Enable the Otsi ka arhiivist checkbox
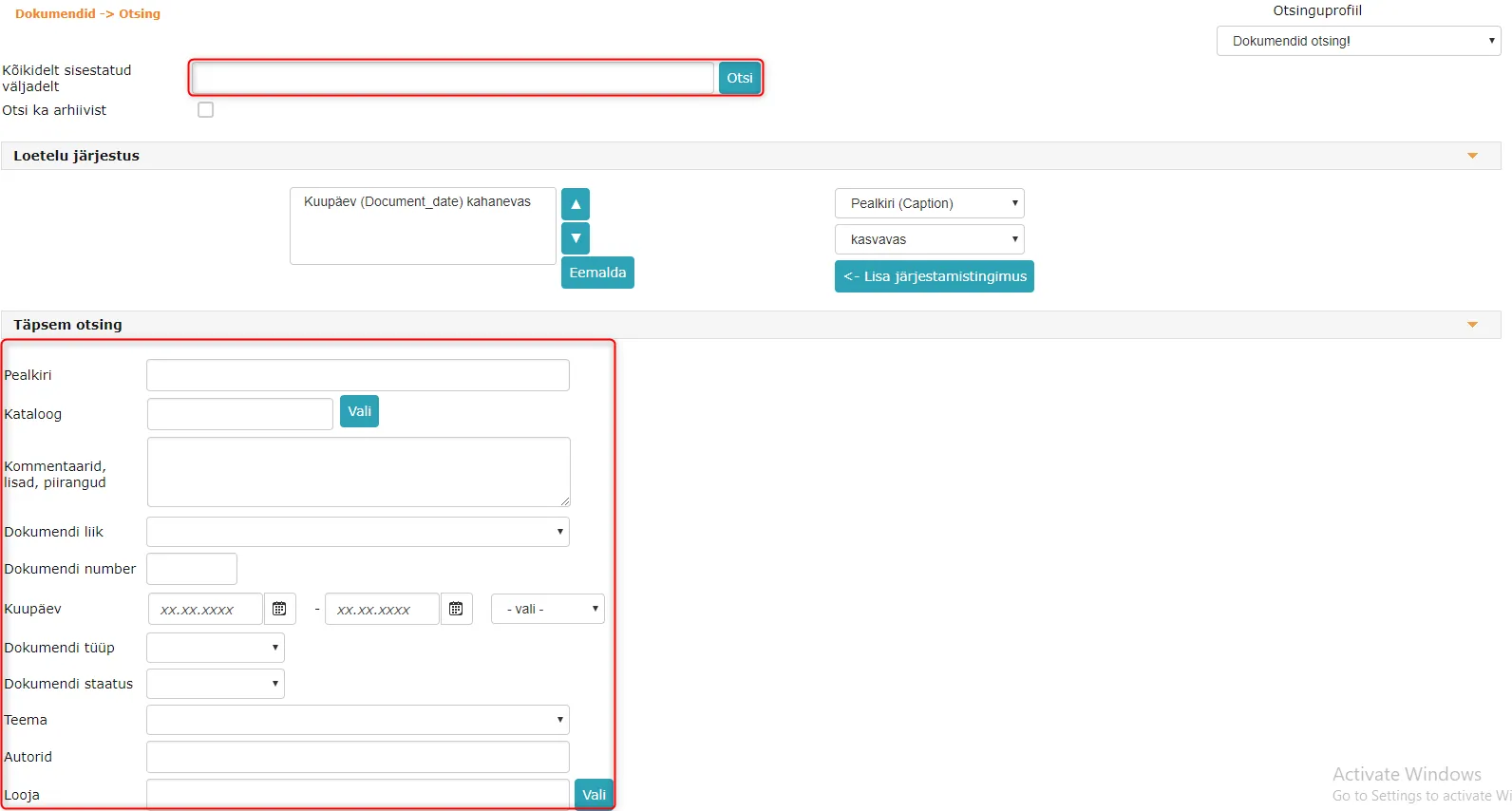The height and width of the screenshot is (811, 1512). 205,110
